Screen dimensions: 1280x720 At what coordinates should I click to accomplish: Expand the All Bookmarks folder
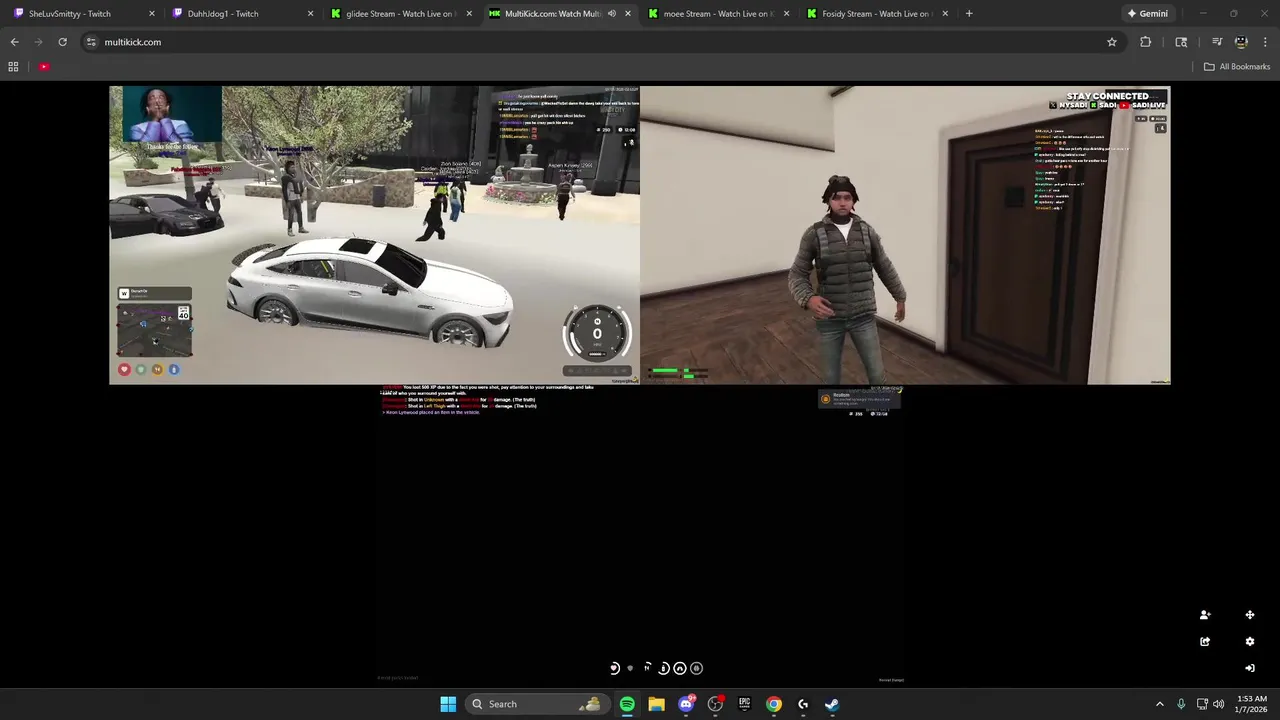point(1237,67)
